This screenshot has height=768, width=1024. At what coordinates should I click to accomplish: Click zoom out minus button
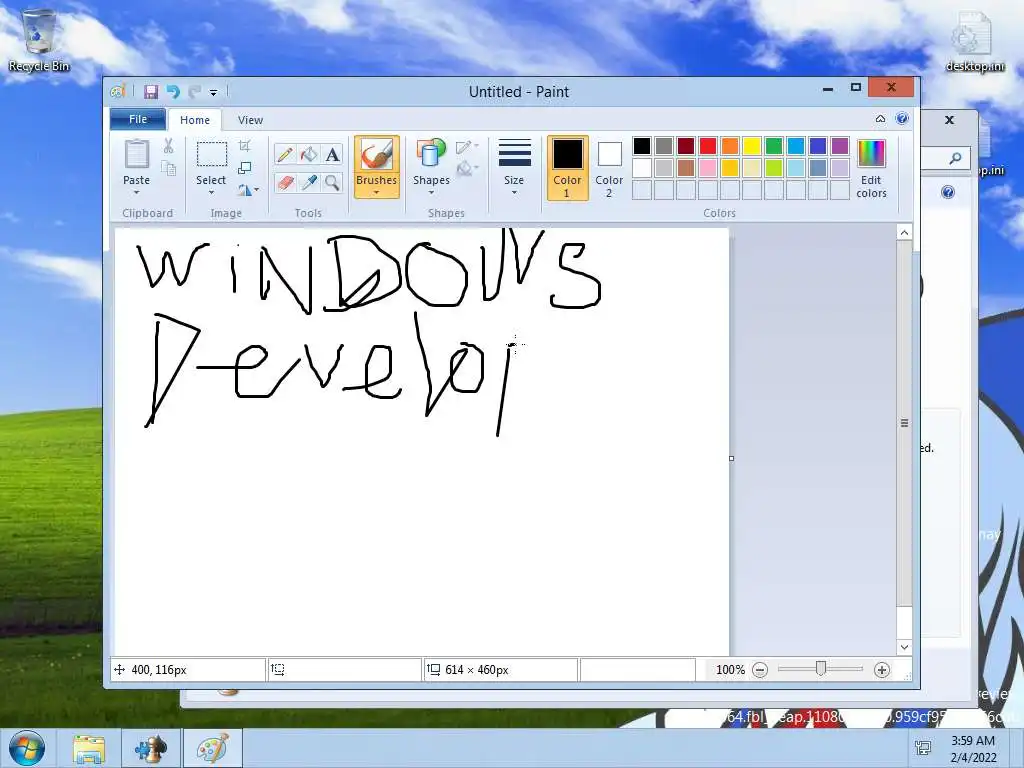point(760,670)
